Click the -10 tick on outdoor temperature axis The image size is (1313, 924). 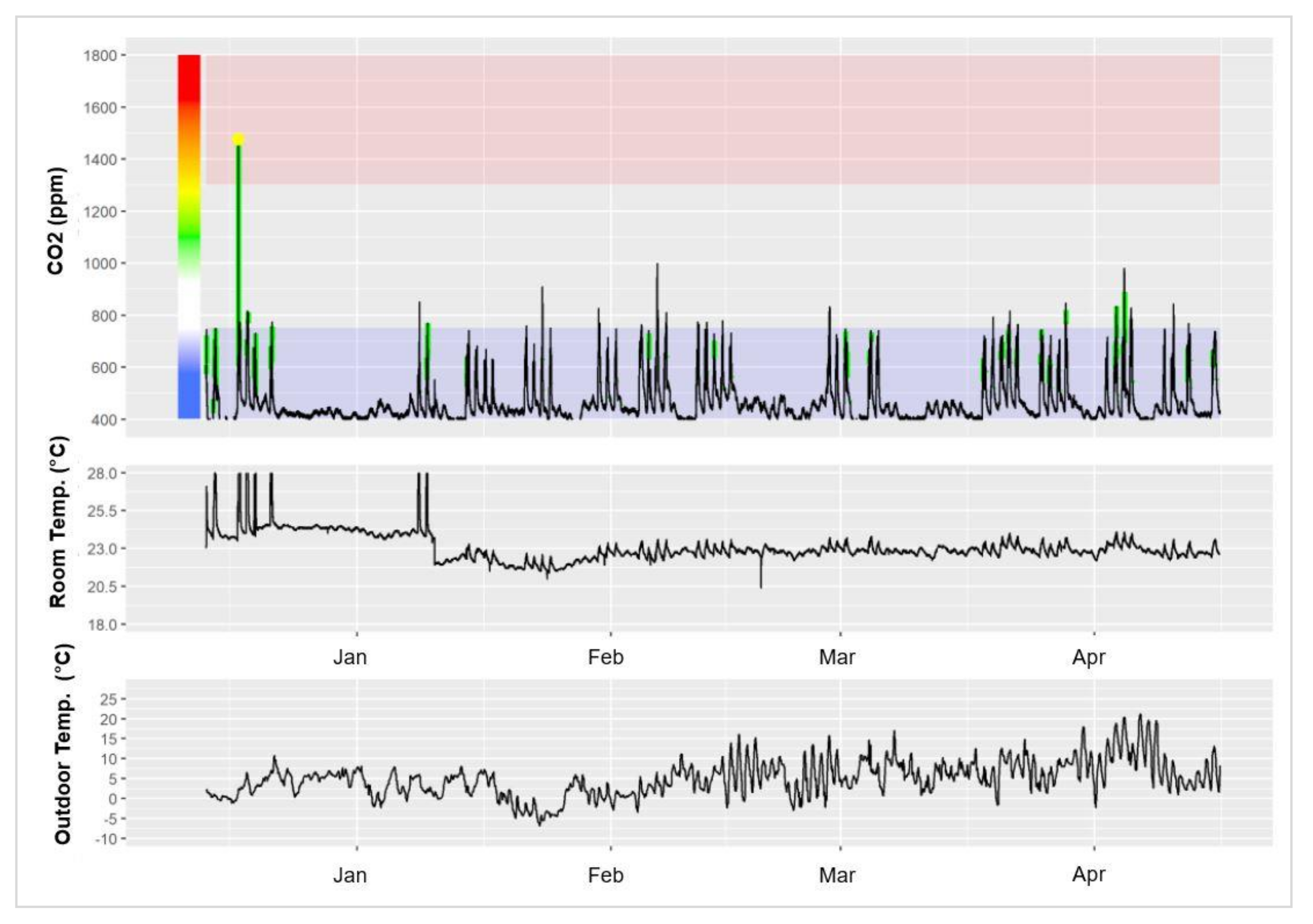[106, 839]
